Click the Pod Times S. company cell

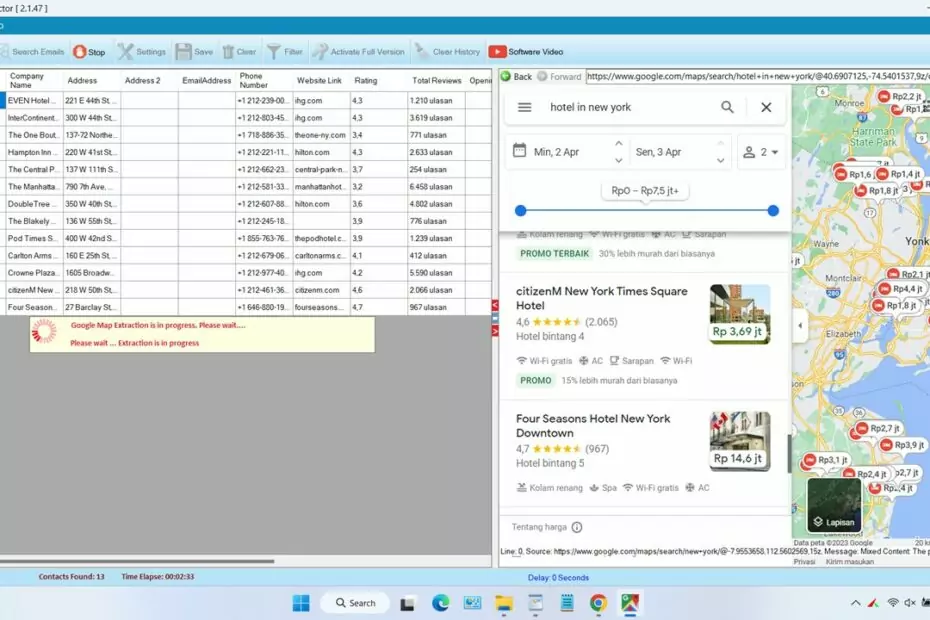33,239
